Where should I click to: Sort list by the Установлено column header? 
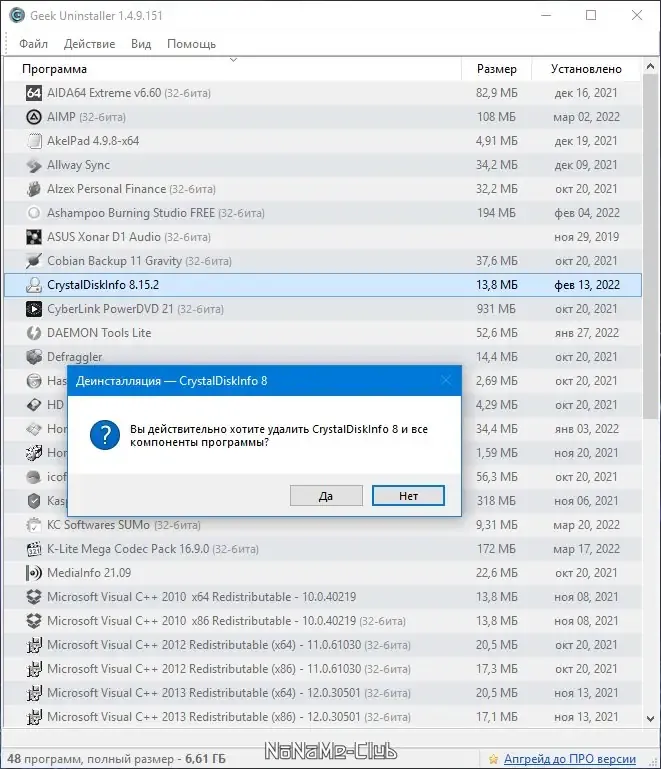coord(586,69)
